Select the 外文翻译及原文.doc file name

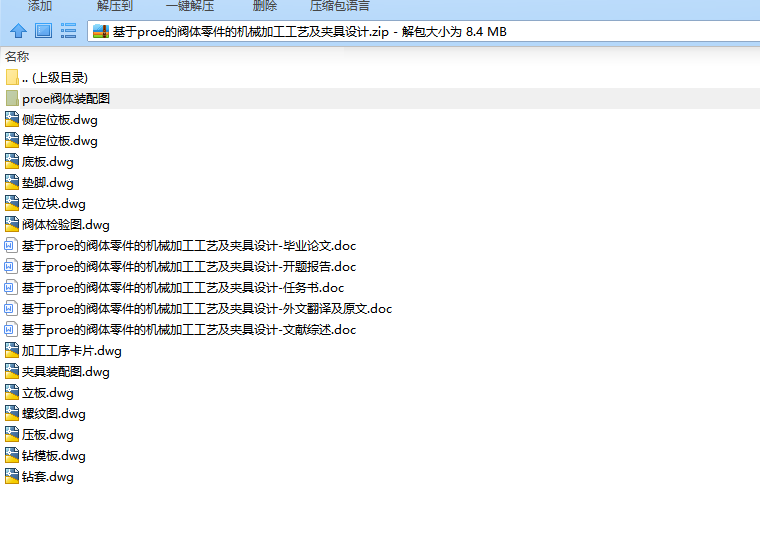tap(207, 309)
